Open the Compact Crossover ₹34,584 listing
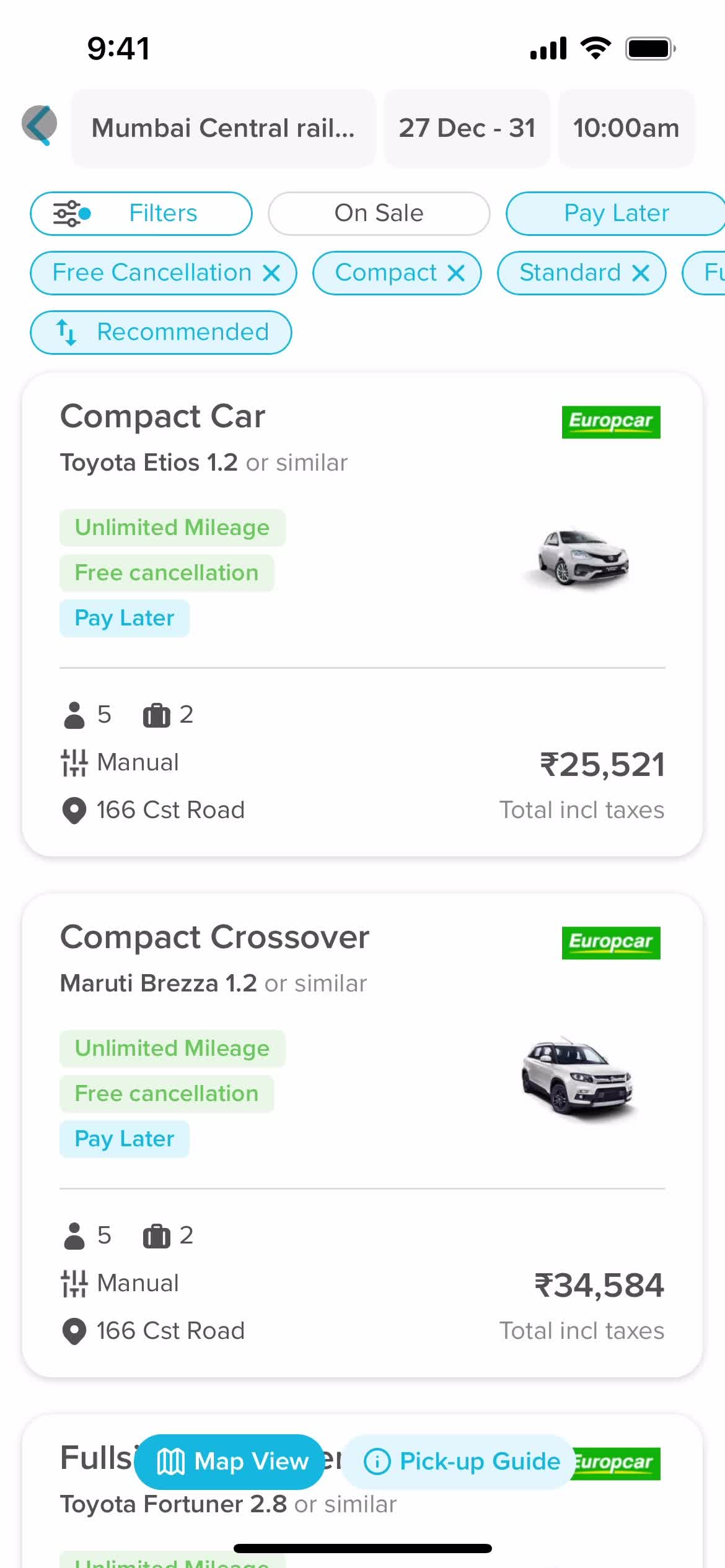 click(x=362, y=1136)
